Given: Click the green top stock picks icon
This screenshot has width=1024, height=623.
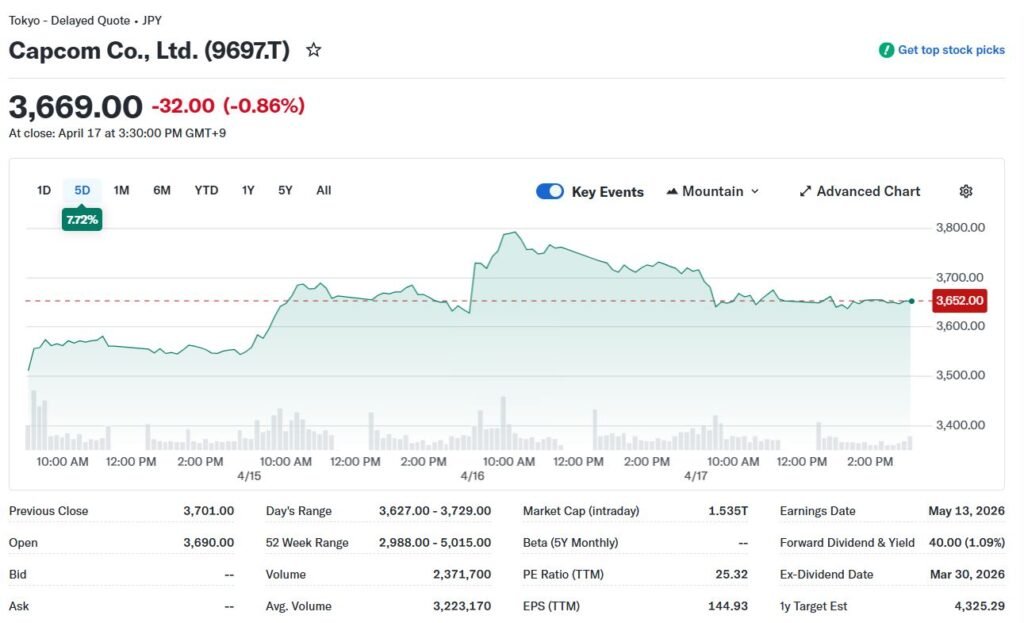Looking at the screenshot, I should point(886,50).
